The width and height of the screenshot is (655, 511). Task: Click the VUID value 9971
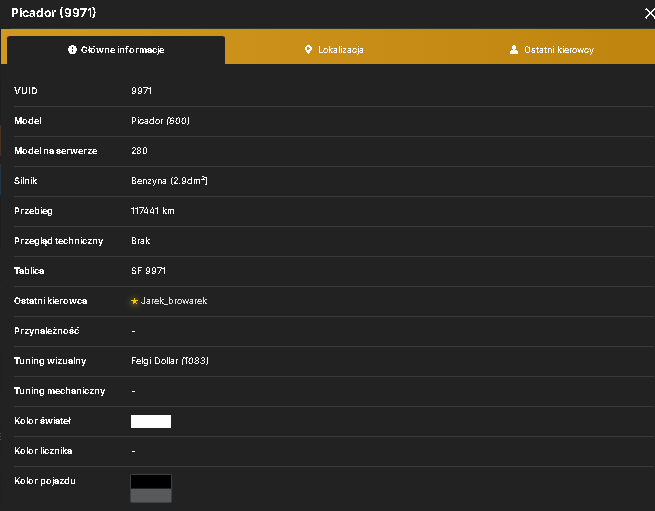[x=141, y=91]
